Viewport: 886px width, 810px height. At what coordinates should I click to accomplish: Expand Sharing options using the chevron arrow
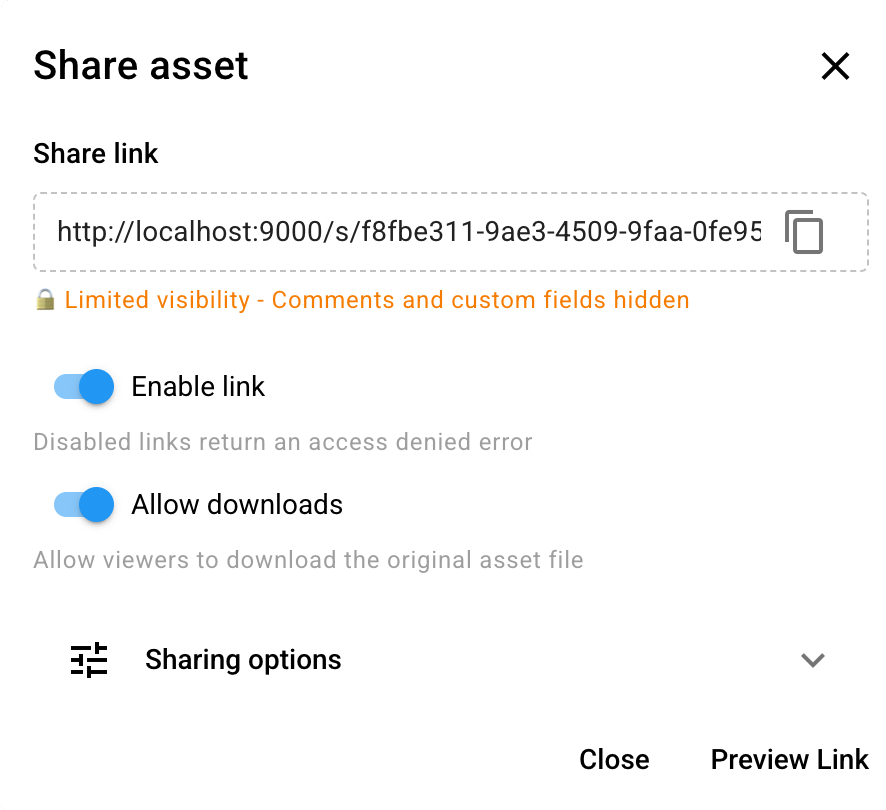[813, 660]
